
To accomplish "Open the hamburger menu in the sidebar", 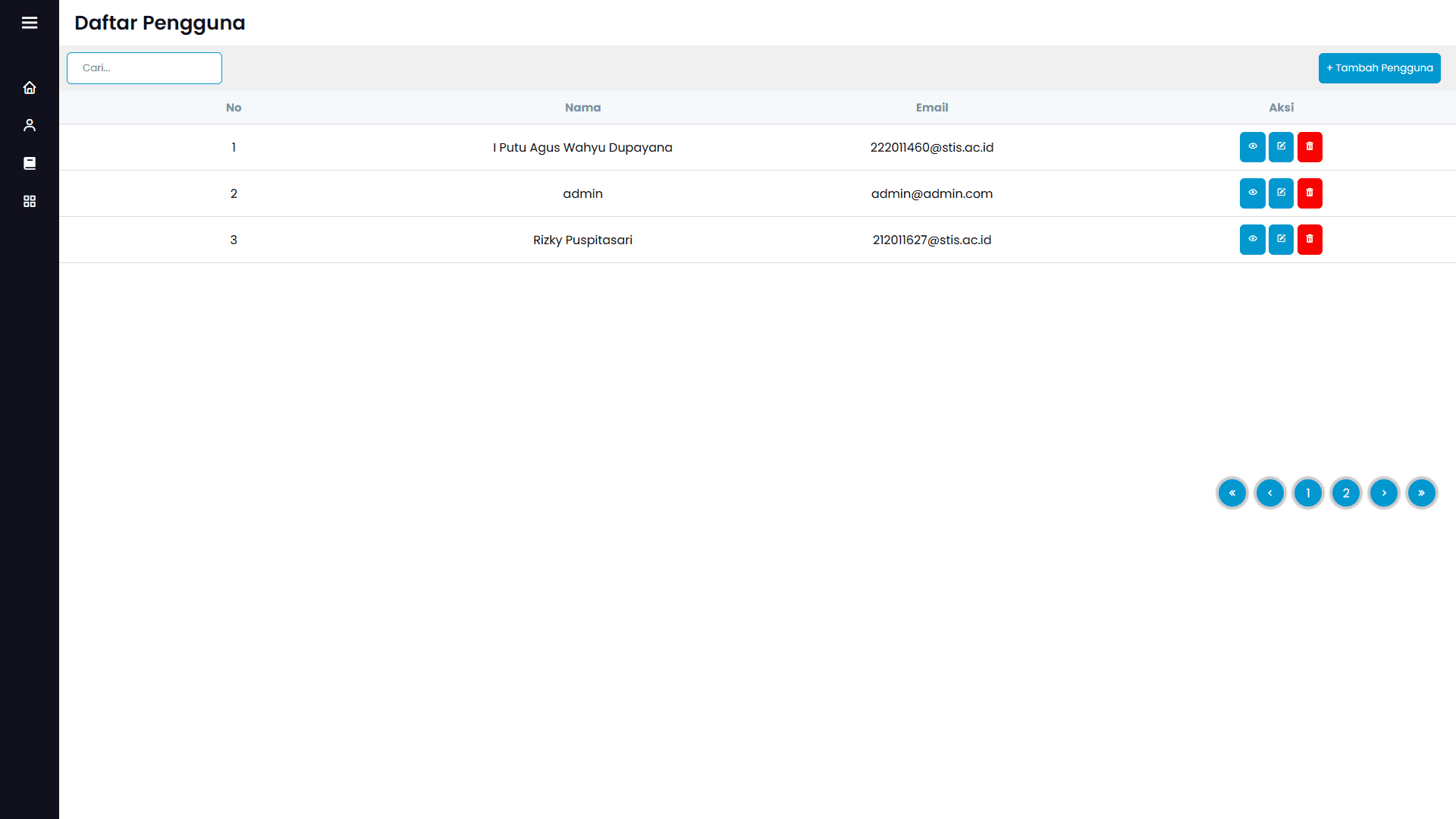I will (30, 23).
